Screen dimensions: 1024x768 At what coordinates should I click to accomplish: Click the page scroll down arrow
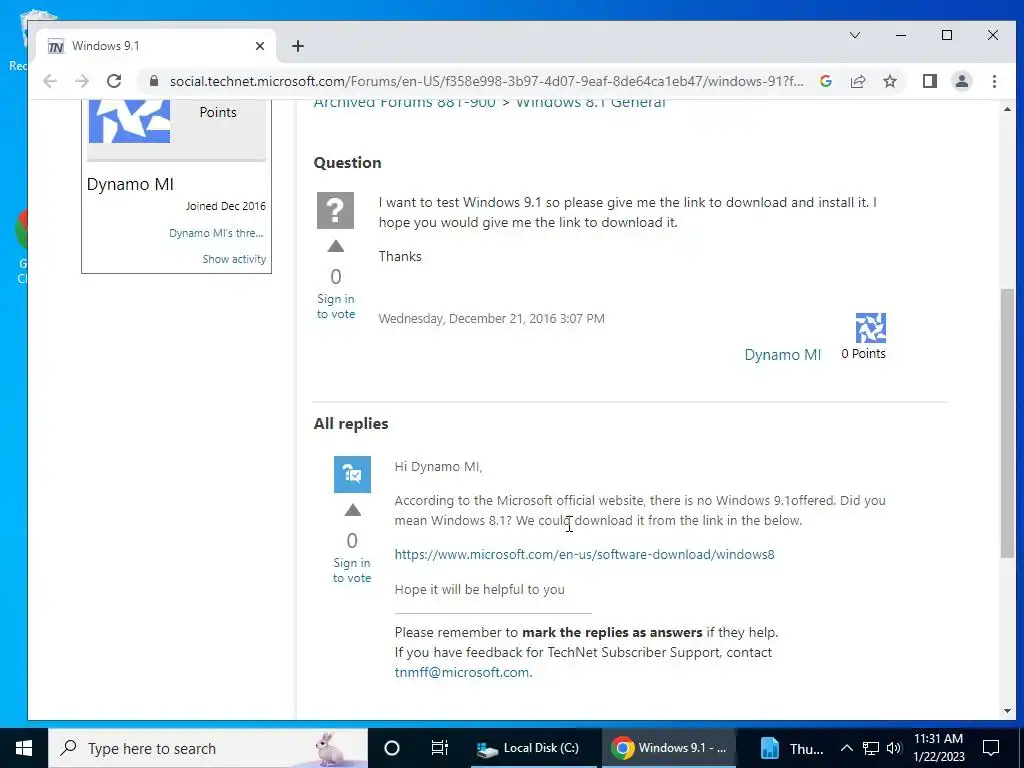coord(1007,711)
